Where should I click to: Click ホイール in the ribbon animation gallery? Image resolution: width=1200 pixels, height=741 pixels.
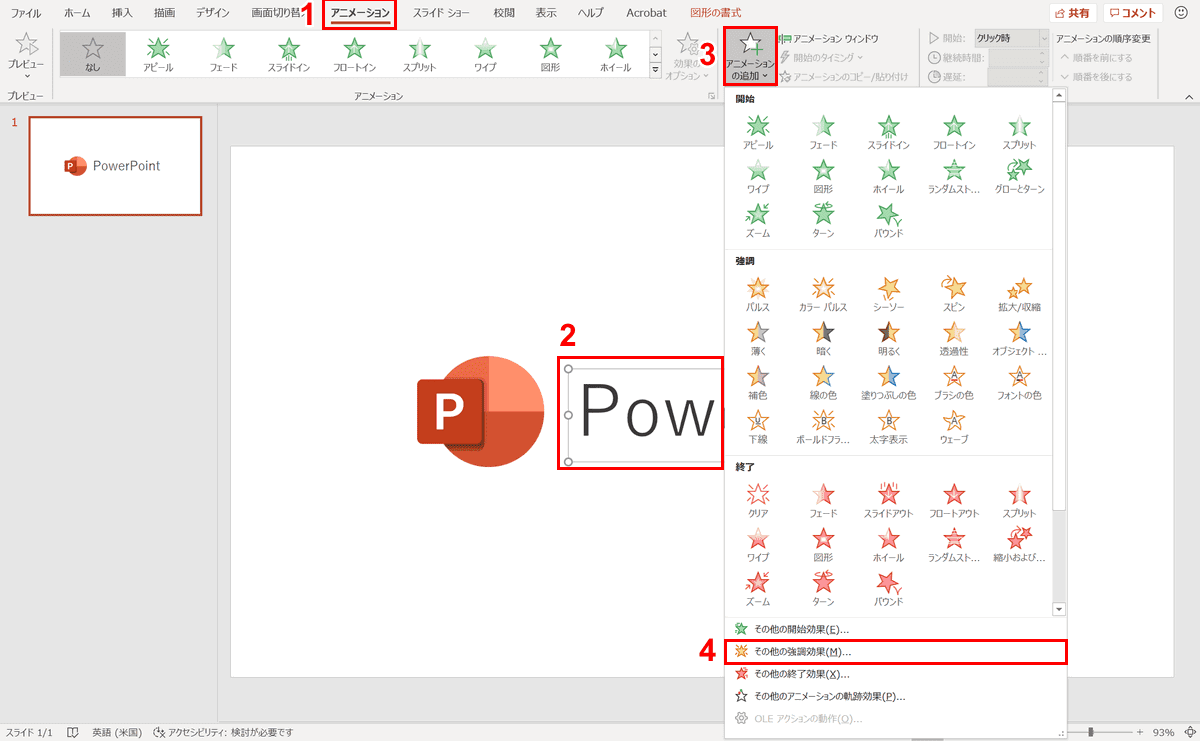coord(616,55)
